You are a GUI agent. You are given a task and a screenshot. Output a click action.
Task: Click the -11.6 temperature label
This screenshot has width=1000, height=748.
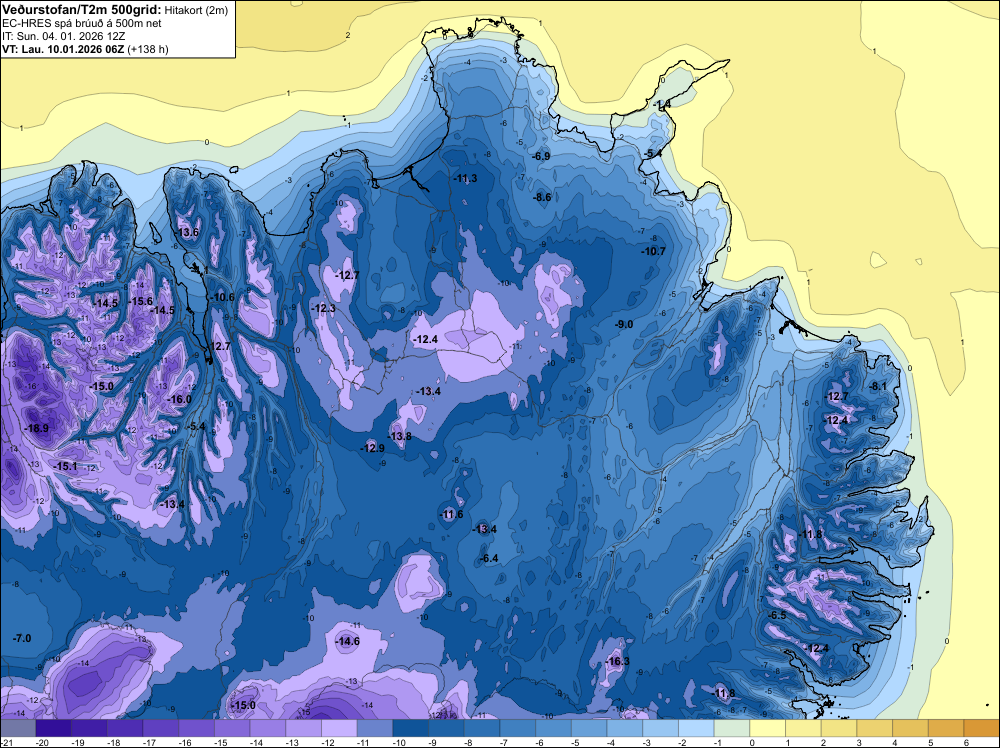451,515
